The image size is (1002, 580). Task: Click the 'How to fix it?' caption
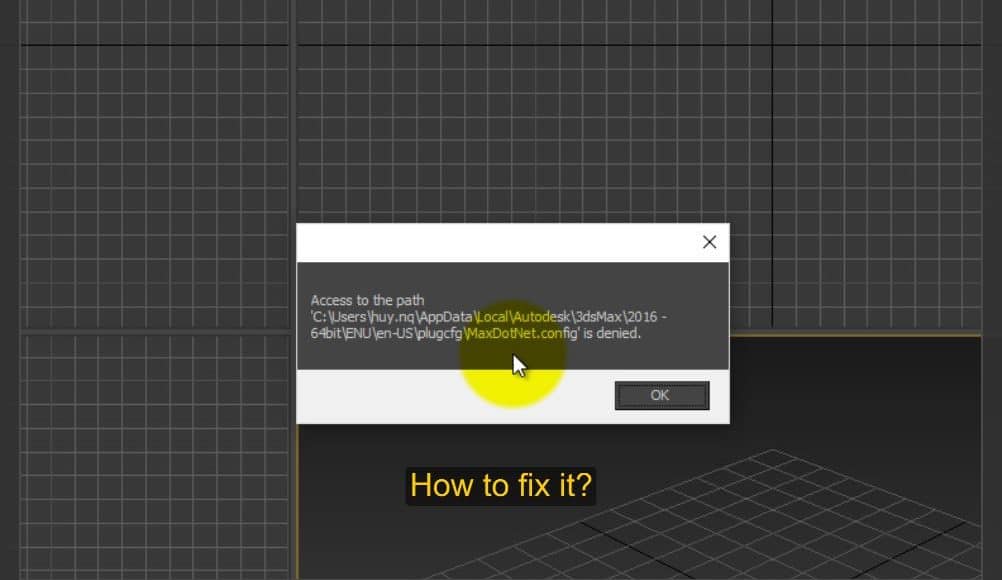[x=501, y=486]
